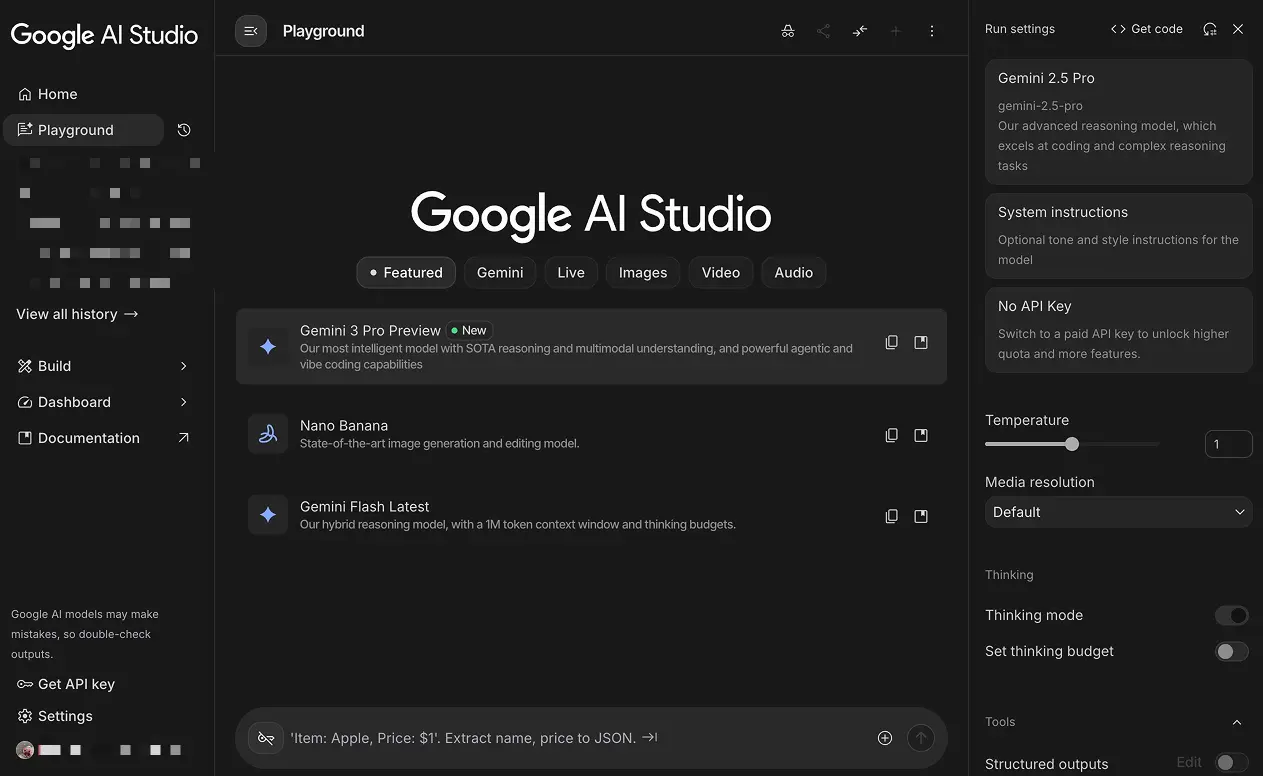Copy the Gemini 3 Pro Preview model card
This screenshot has height=776, width=1263.
[891, 342]
